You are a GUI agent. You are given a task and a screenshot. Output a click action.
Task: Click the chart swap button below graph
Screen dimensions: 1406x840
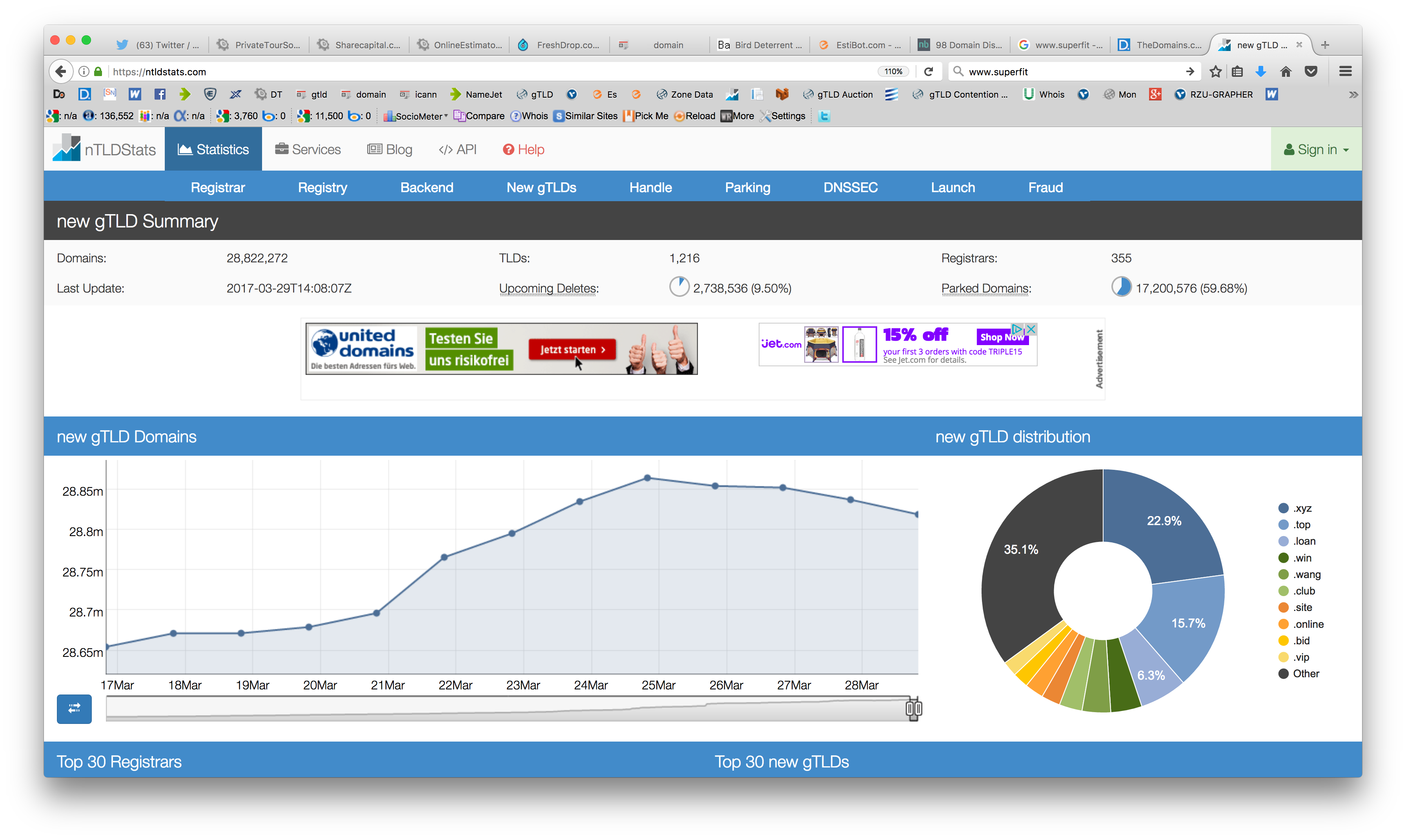(x=74, y=709)
